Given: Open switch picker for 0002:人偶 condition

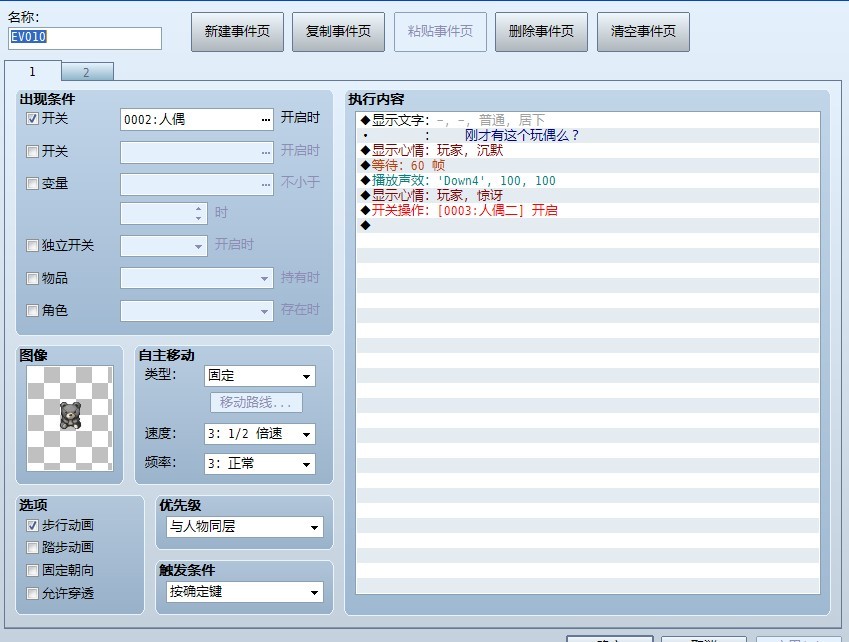Looking at the screenshot, I should tap(265, 120).
